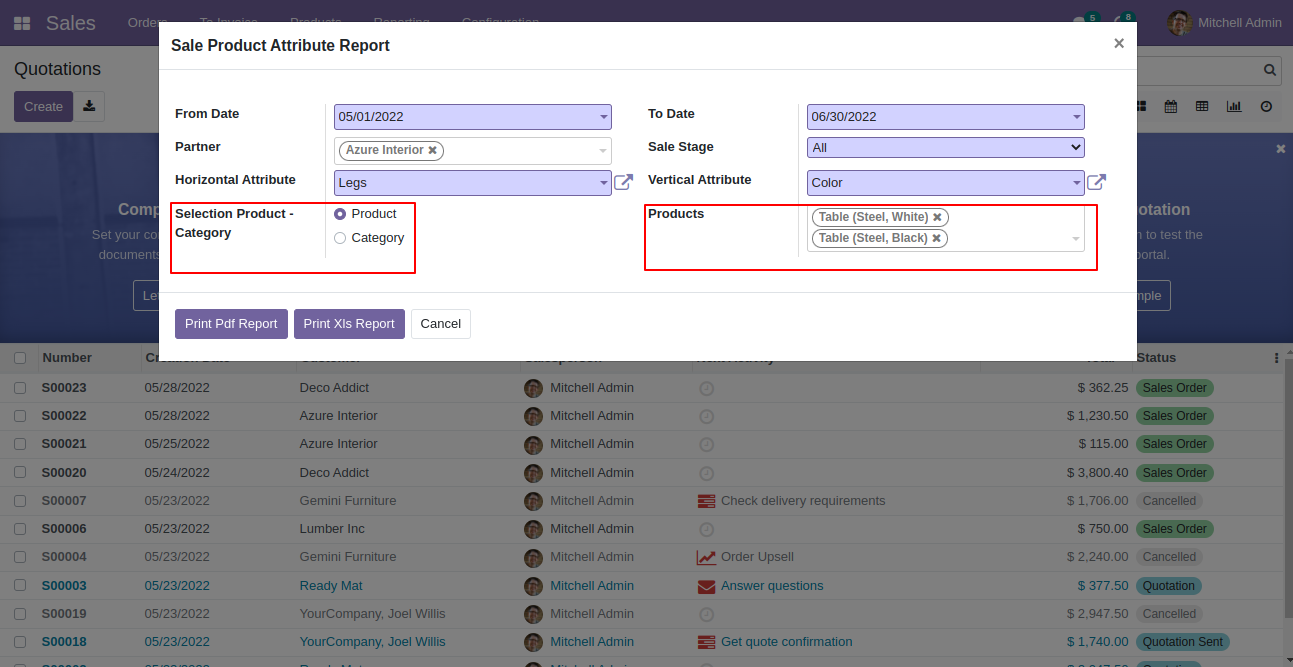
Task: Click the Answer questions activity link
Action: coord(772,586)
